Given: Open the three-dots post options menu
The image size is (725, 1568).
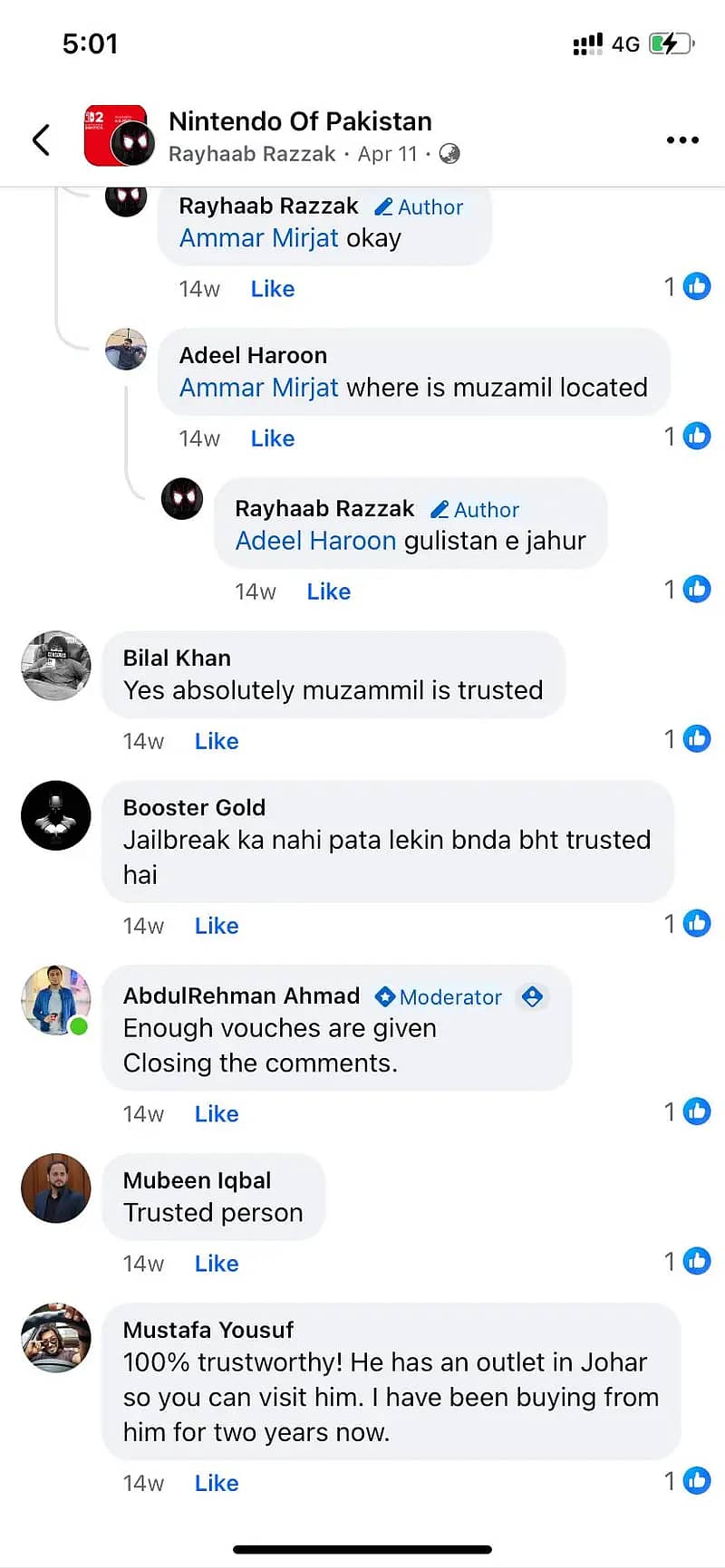Looking at the screenshot, I should pos(682,139).
